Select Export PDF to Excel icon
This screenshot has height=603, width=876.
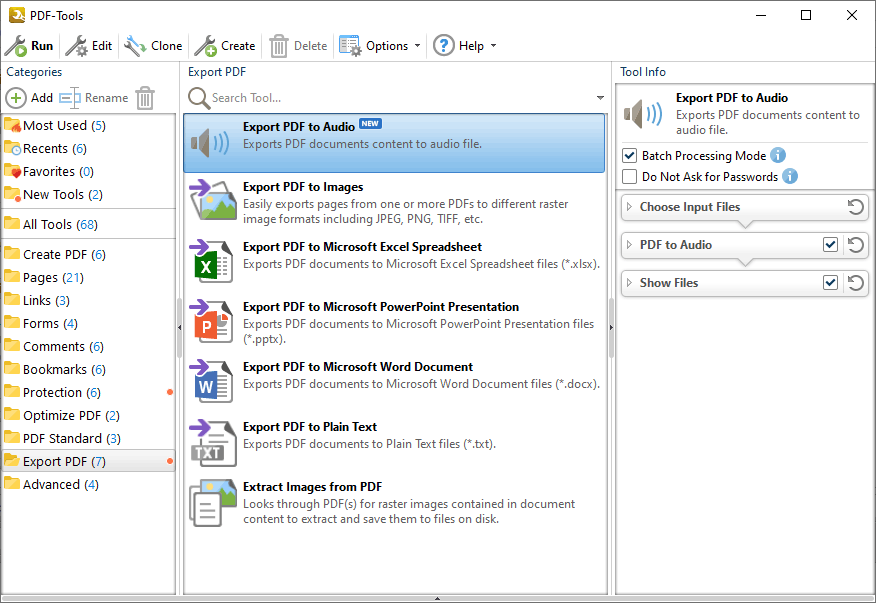point(212,260)
